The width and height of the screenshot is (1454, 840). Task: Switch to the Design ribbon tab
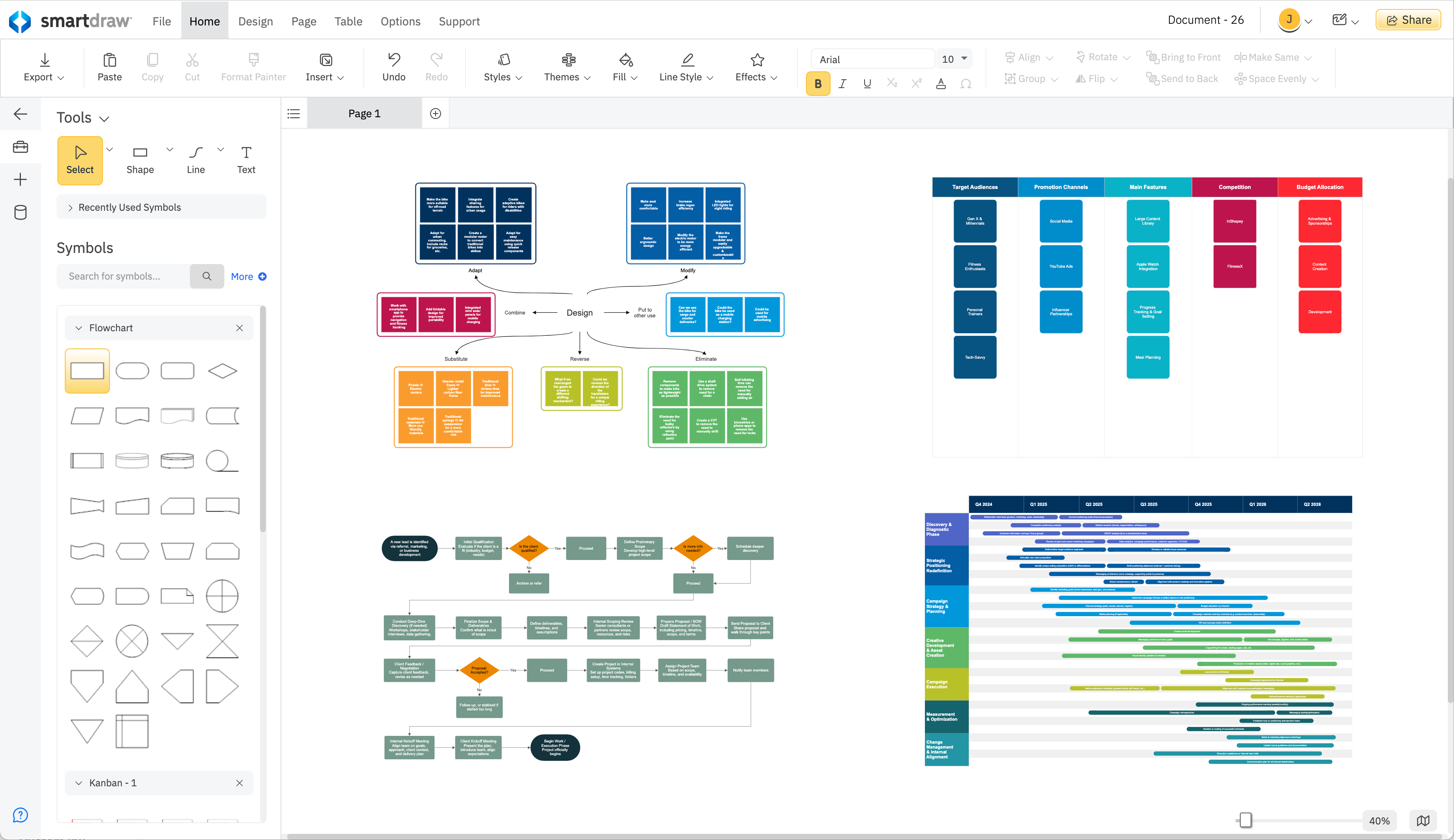coord(256,21)
